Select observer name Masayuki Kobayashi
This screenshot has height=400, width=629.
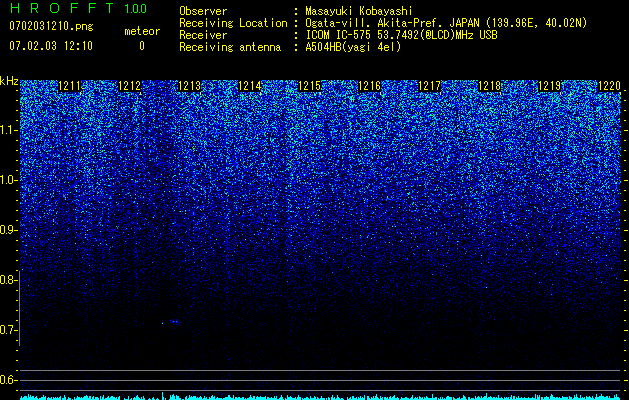(x=359, y=11)
